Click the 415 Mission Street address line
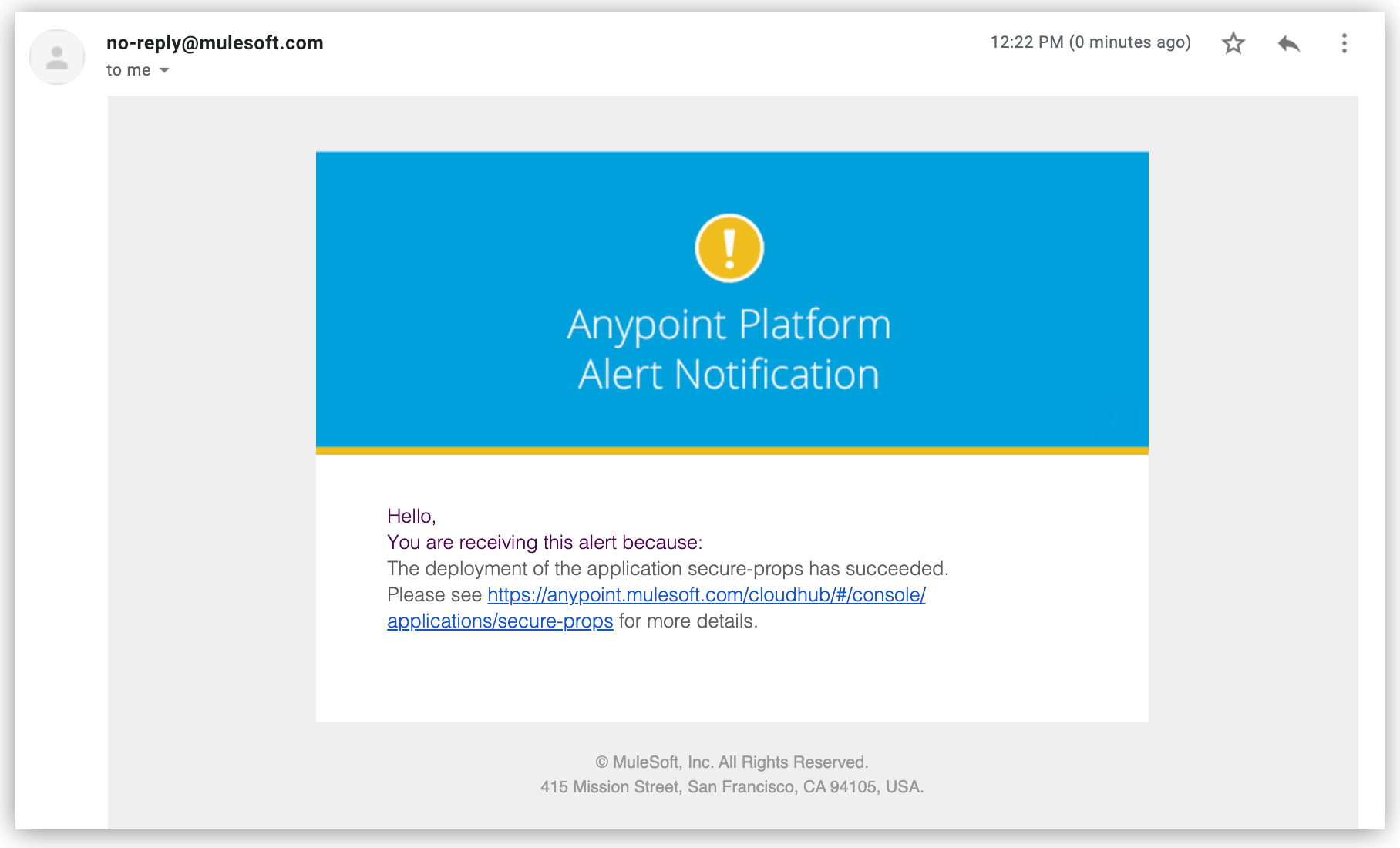This screenshot has height=848, width=1400. pos(731,787)
